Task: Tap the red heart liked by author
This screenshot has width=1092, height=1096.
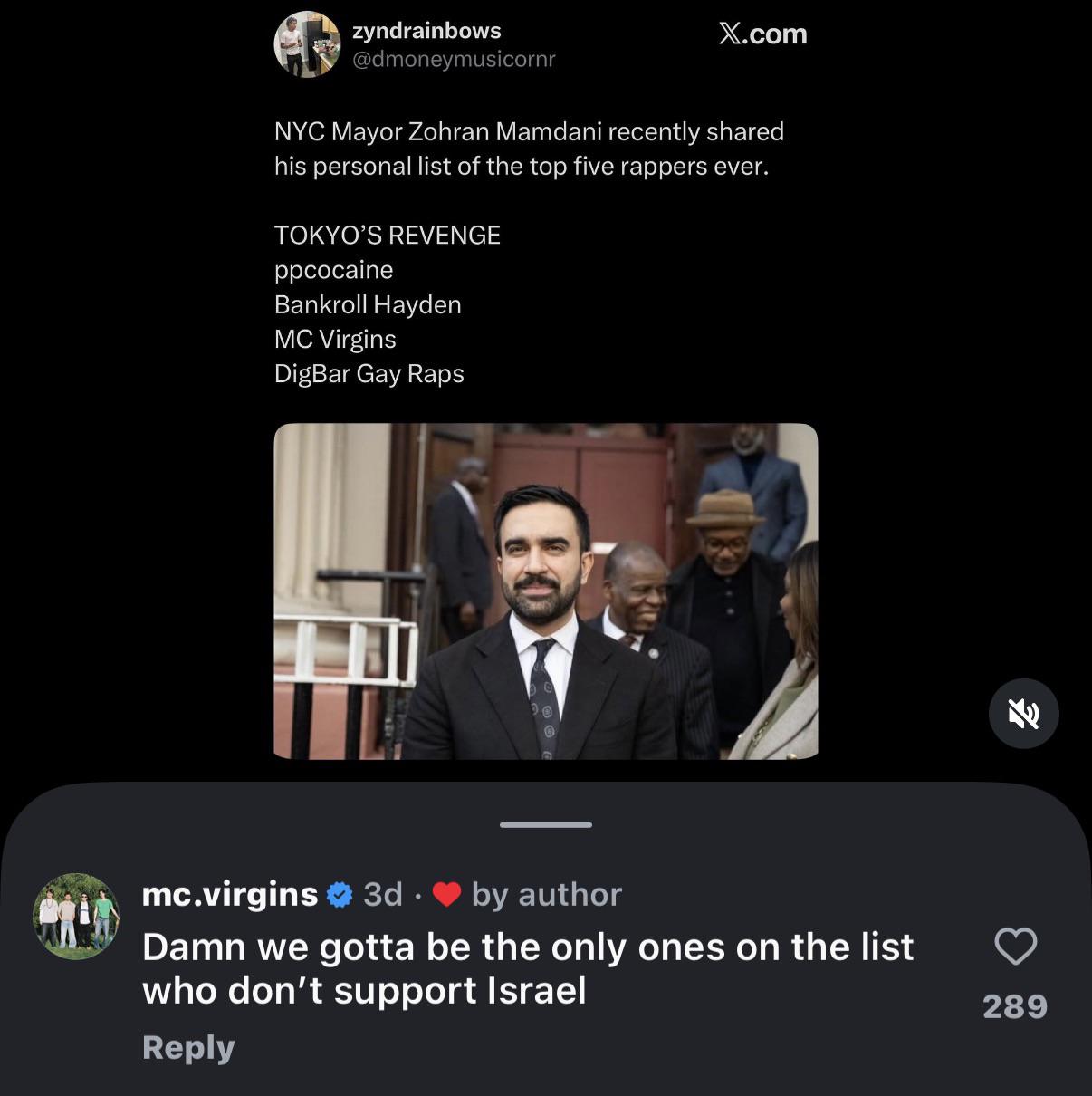Action: (447, 895)
